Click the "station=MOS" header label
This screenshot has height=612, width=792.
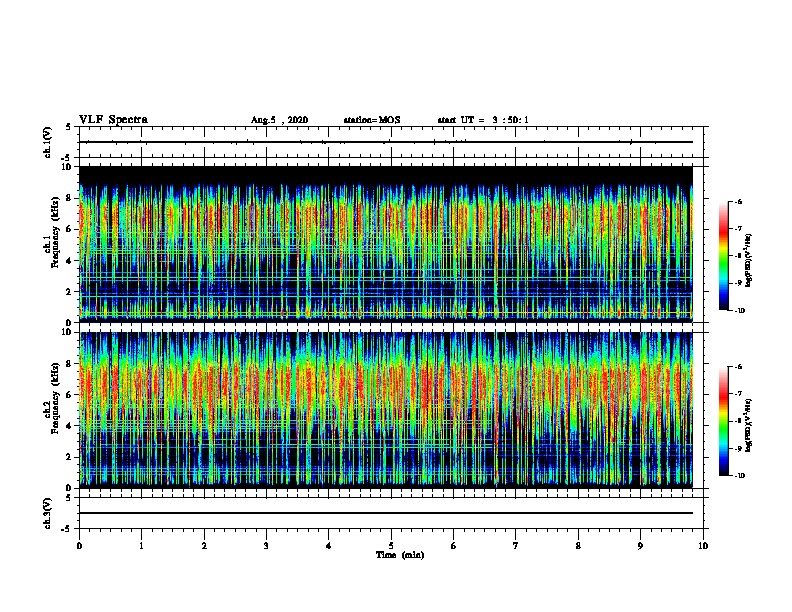372,120
